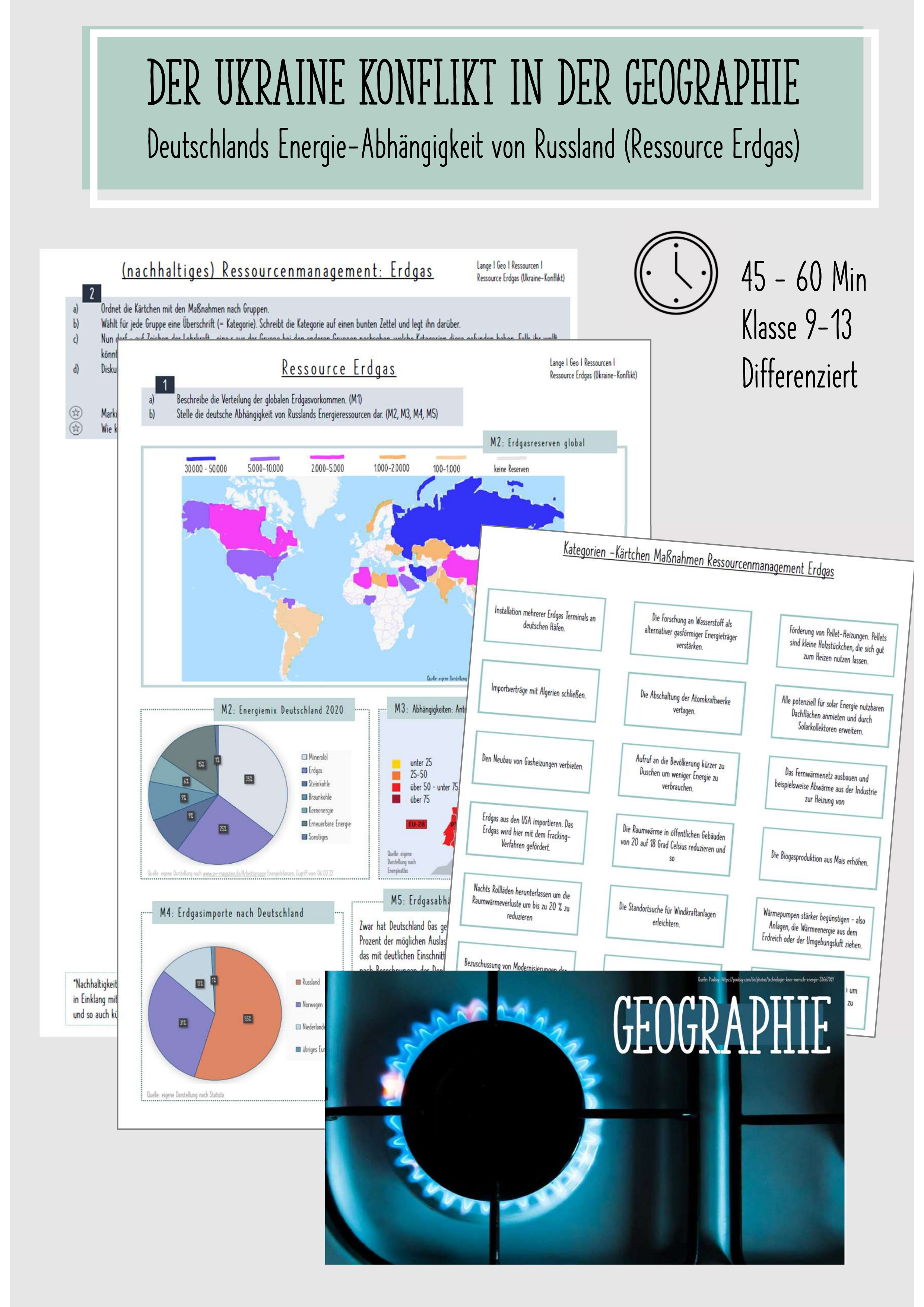Click the 'Standortsuche für Windkraftanlagen' card
This screenshot has height=1307, width=924.
click(x=666, y=915)
